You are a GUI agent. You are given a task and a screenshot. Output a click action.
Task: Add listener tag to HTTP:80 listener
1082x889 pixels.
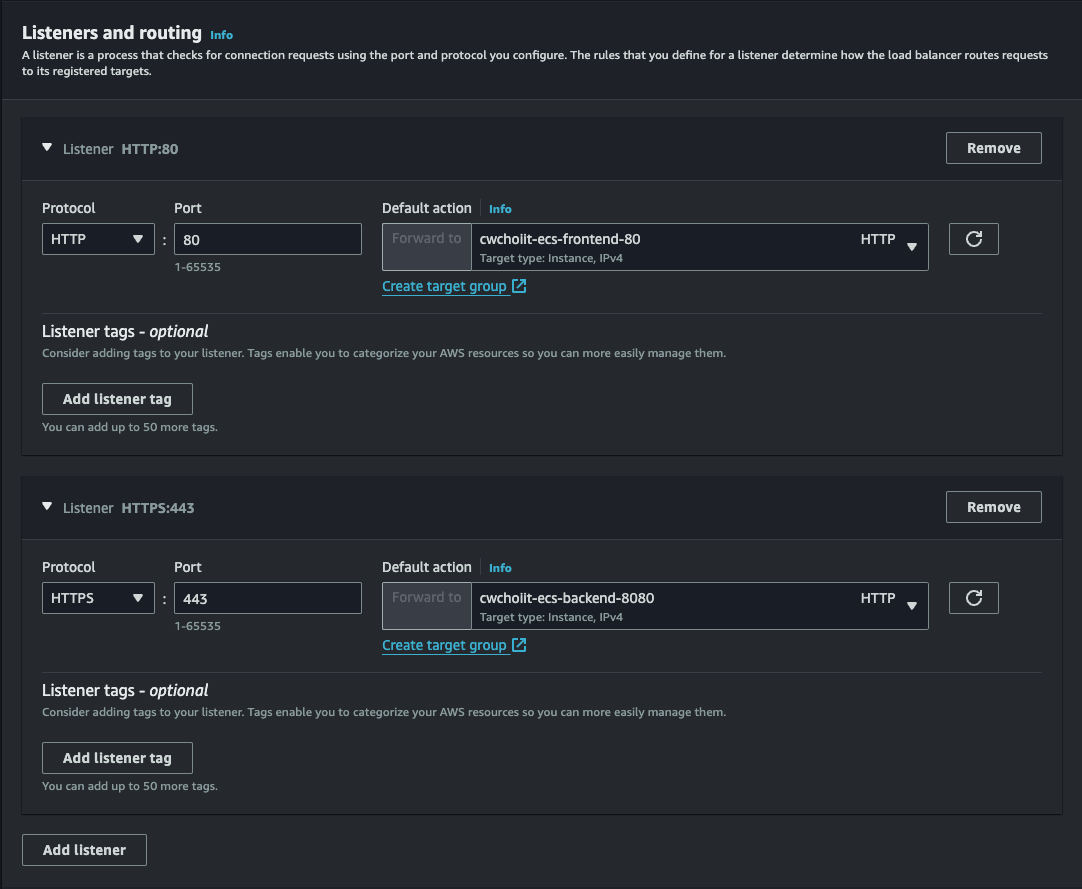click(117, 399)
